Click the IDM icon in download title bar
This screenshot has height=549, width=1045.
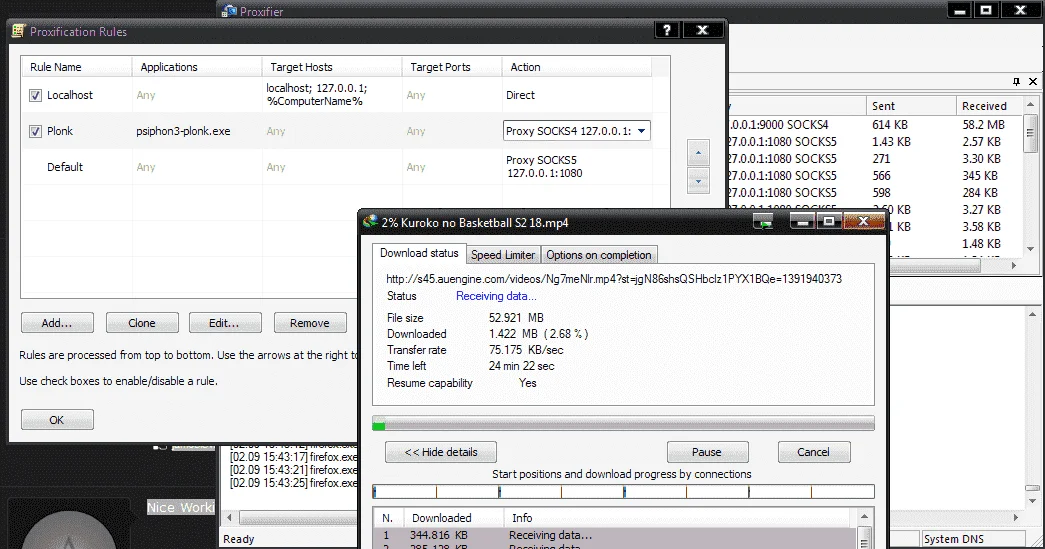pos(371,221)
